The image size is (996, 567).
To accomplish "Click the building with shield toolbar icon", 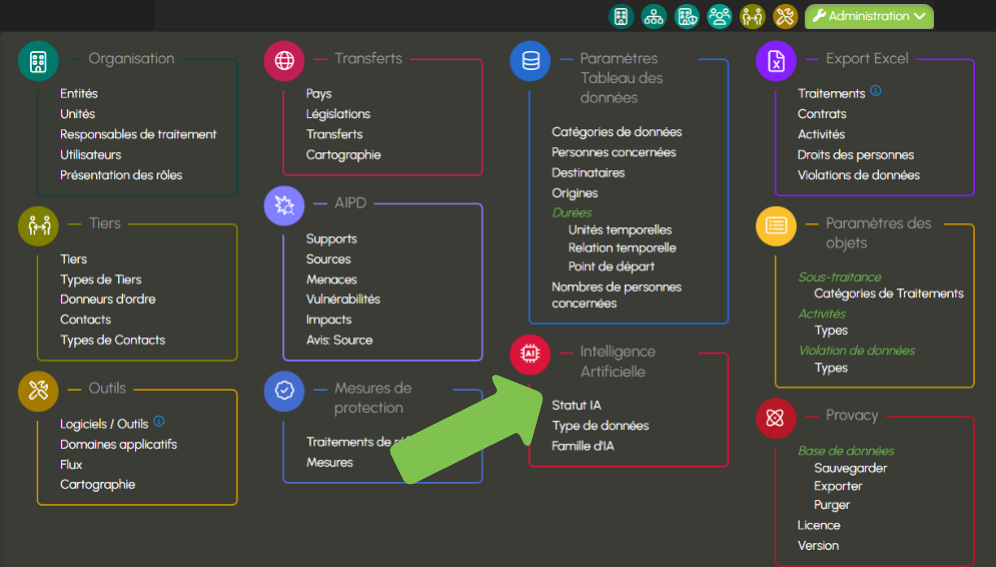I will (x=687, y=16).
